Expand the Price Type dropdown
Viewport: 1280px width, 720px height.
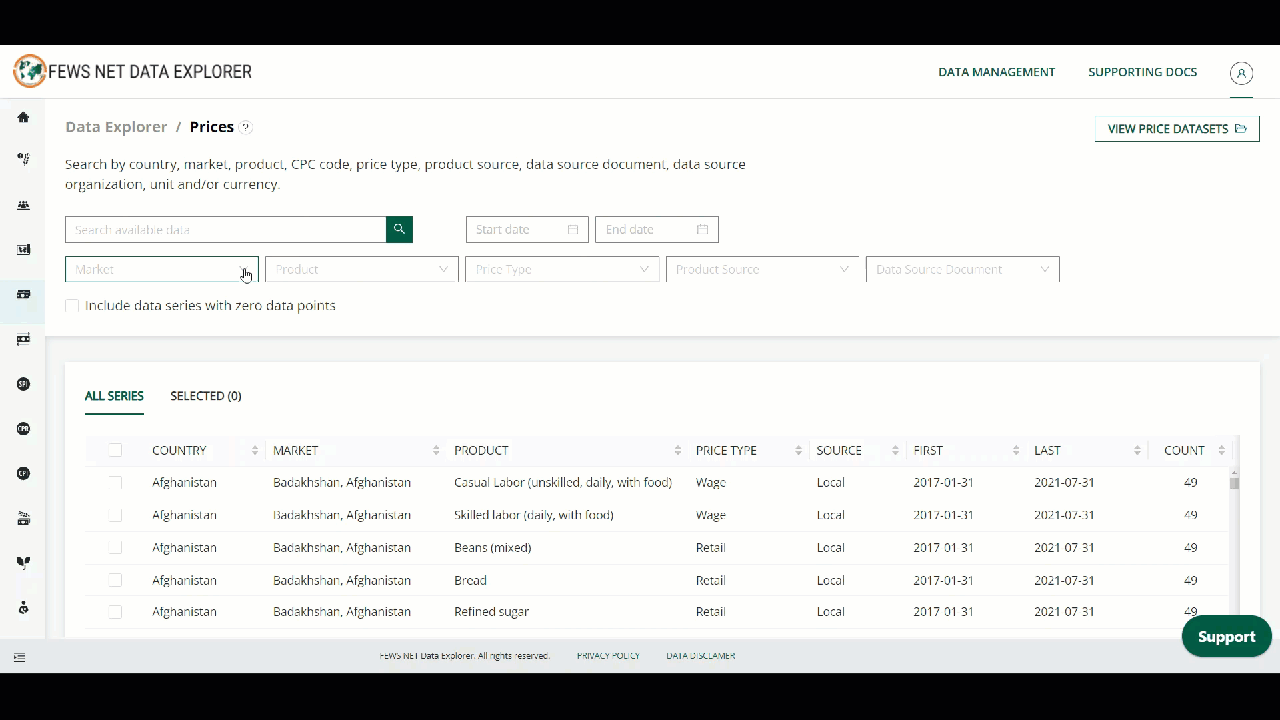561,269
